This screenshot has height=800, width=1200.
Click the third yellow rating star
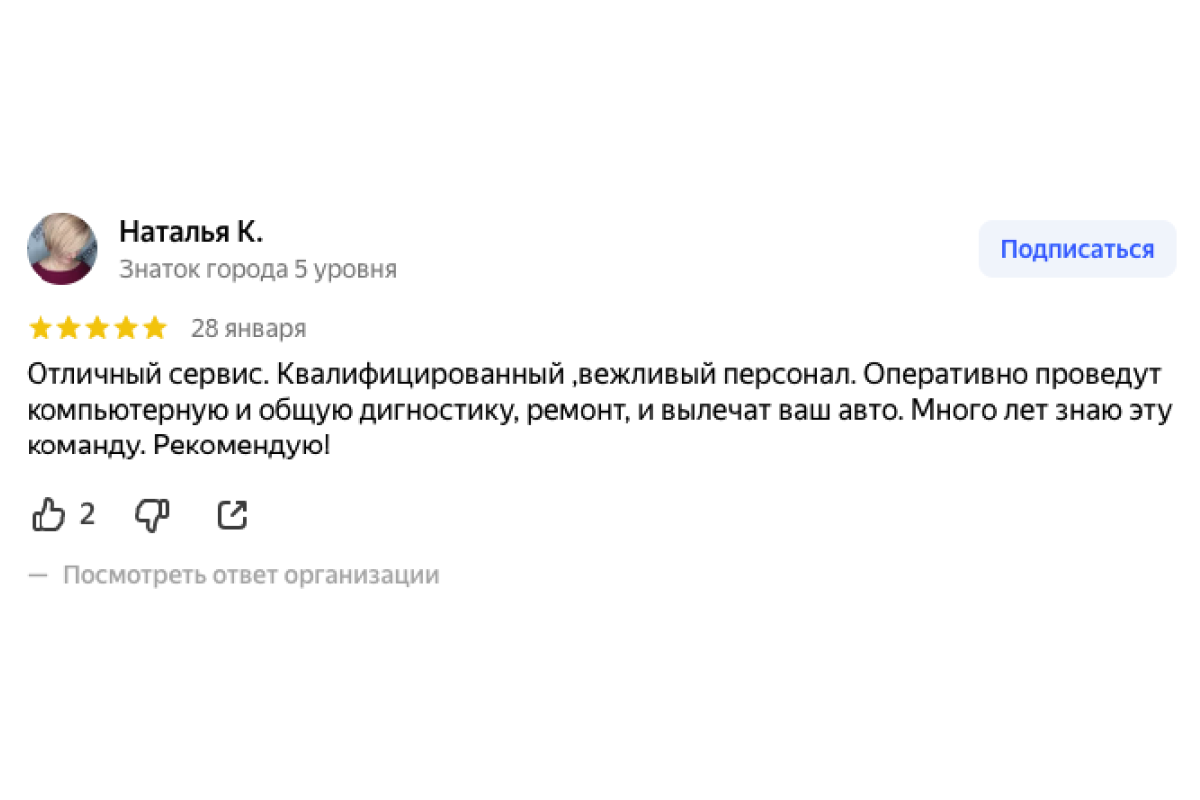tap(97, 328)
